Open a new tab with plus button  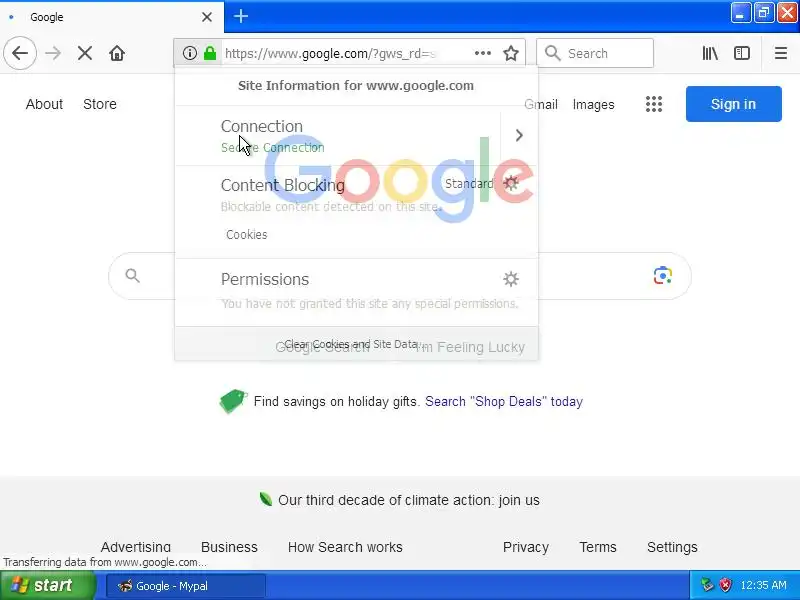[241, 16]
